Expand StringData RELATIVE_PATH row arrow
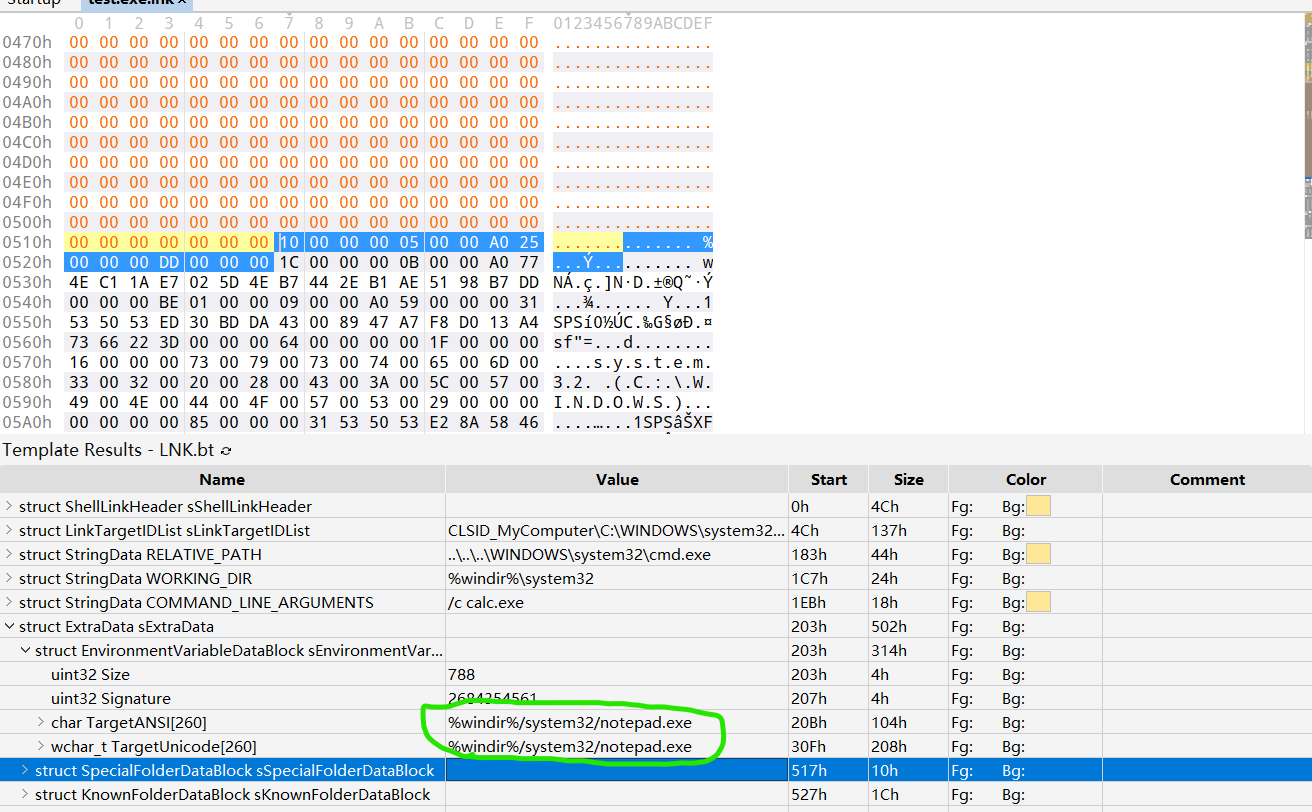1312x812 pixels. point(10,555)
